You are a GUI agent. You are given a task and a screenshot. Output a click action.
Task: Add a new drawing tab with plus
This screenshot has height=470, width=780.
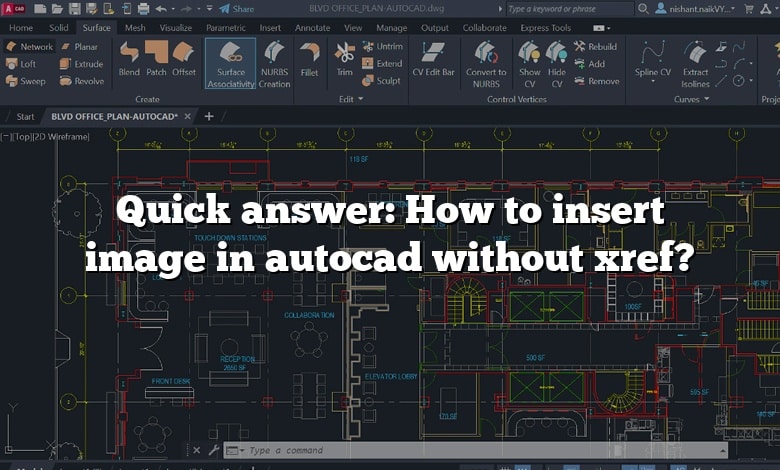[209, 116]
